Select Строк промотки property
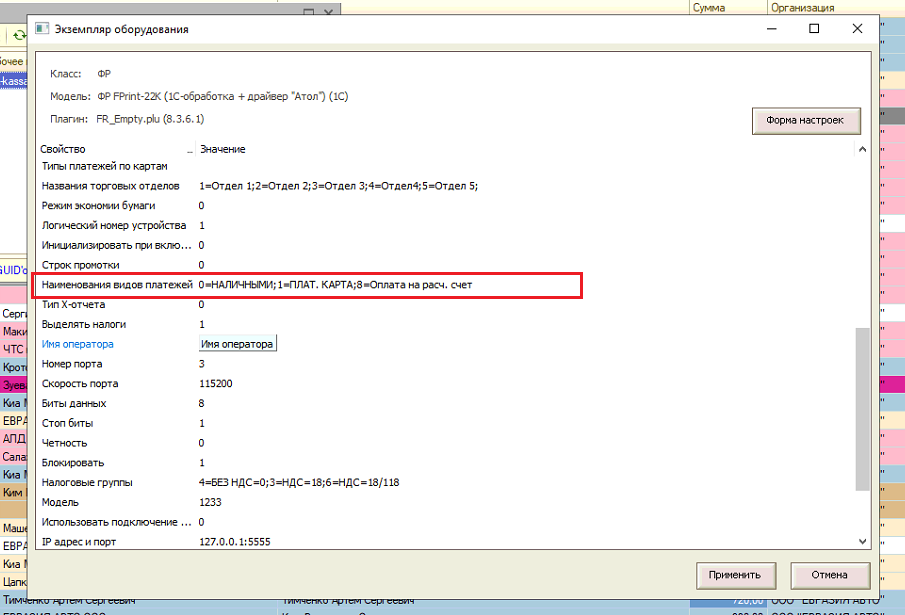The image size is (905, 615). click(x=80, y=265)
